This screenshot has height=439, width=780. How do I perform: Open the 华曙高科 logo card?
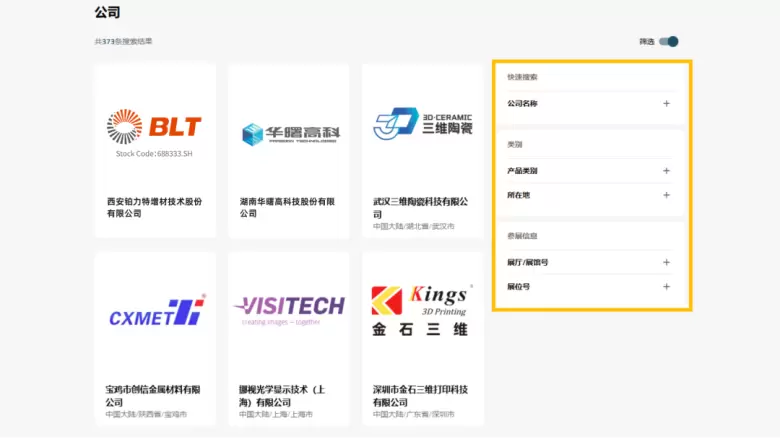(x=291, y=134)
